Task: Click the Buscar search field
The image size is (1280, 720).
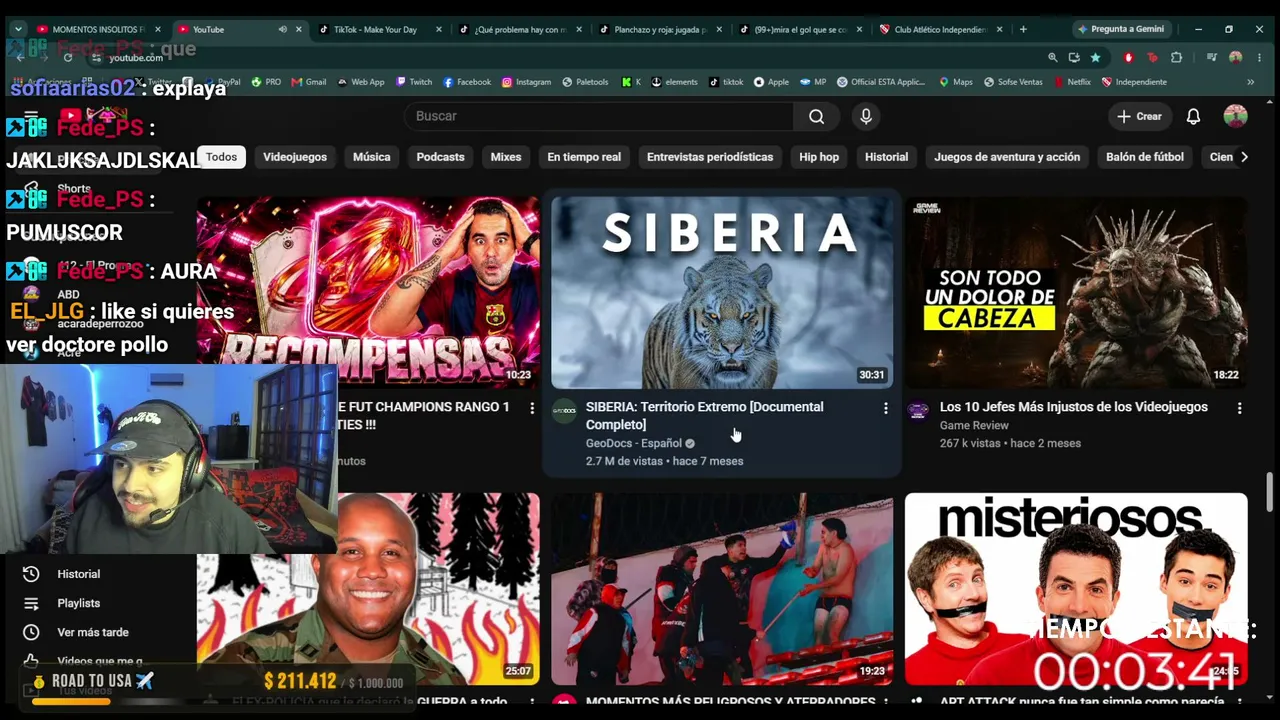Action: click(x=599, y=117)
